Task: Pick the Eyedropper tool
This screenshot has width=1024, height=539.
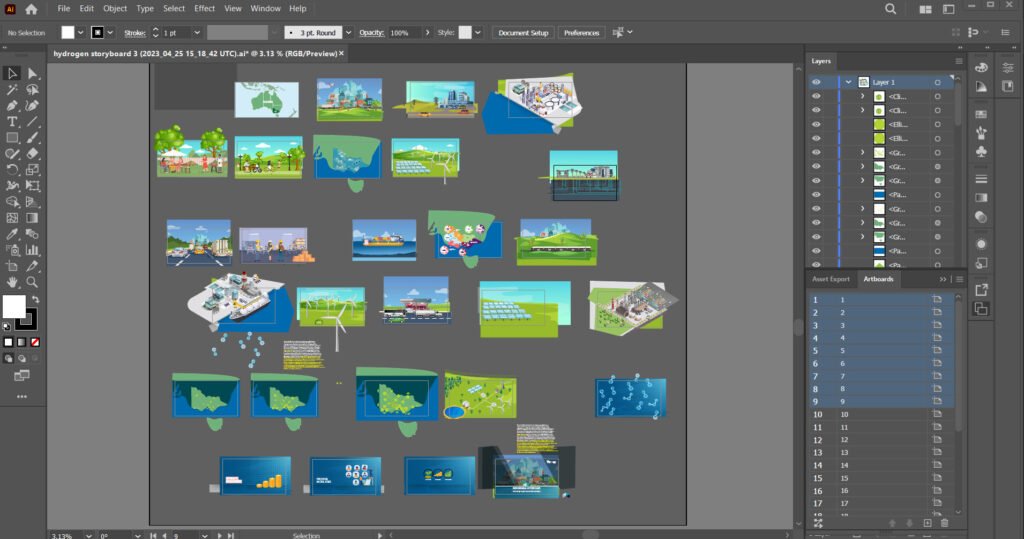Action: pyautogui.click(x=12, y=234)
